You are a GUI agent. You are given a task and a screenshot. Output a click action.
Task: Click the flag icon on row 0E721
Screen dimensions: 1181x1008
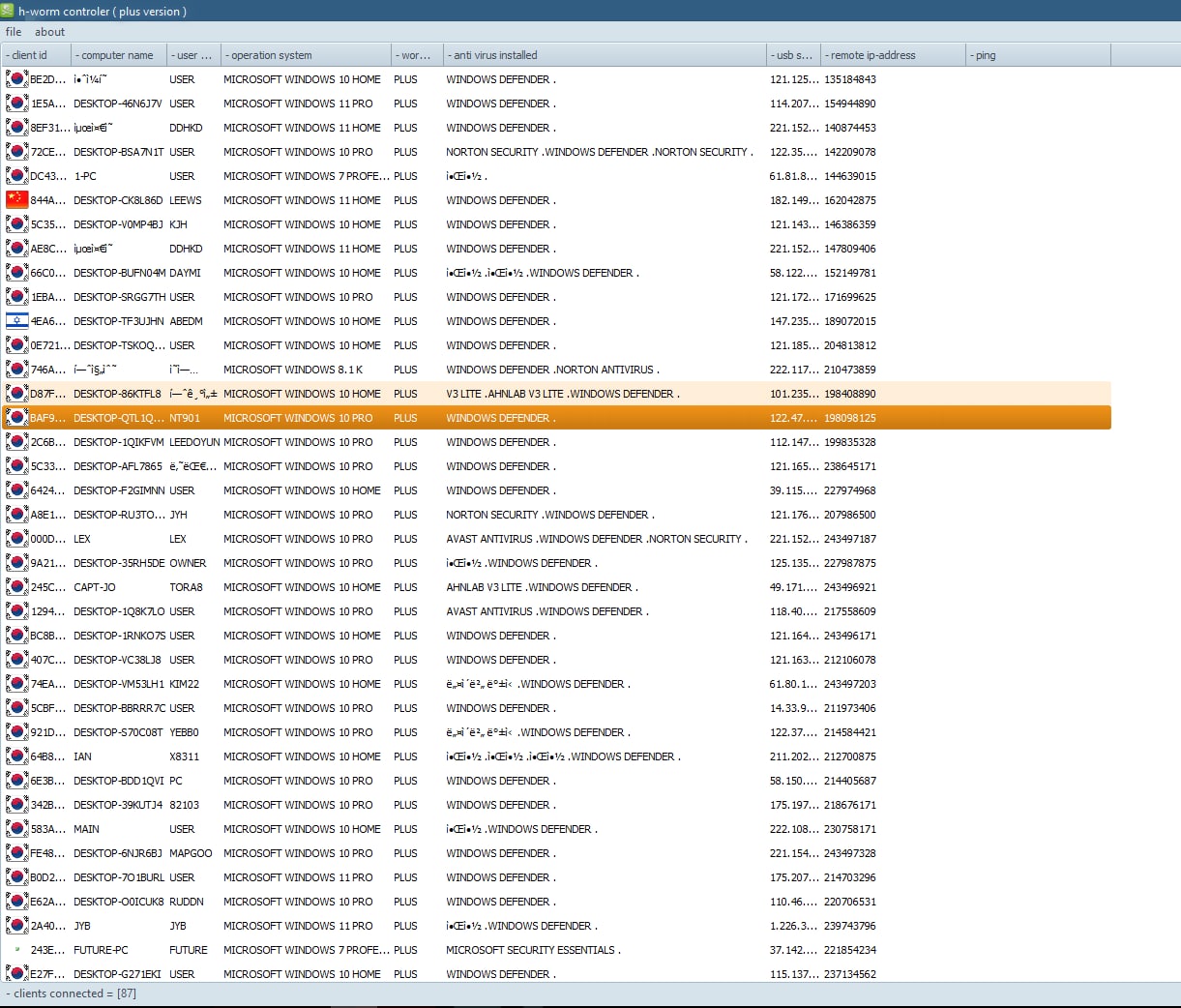16,345
